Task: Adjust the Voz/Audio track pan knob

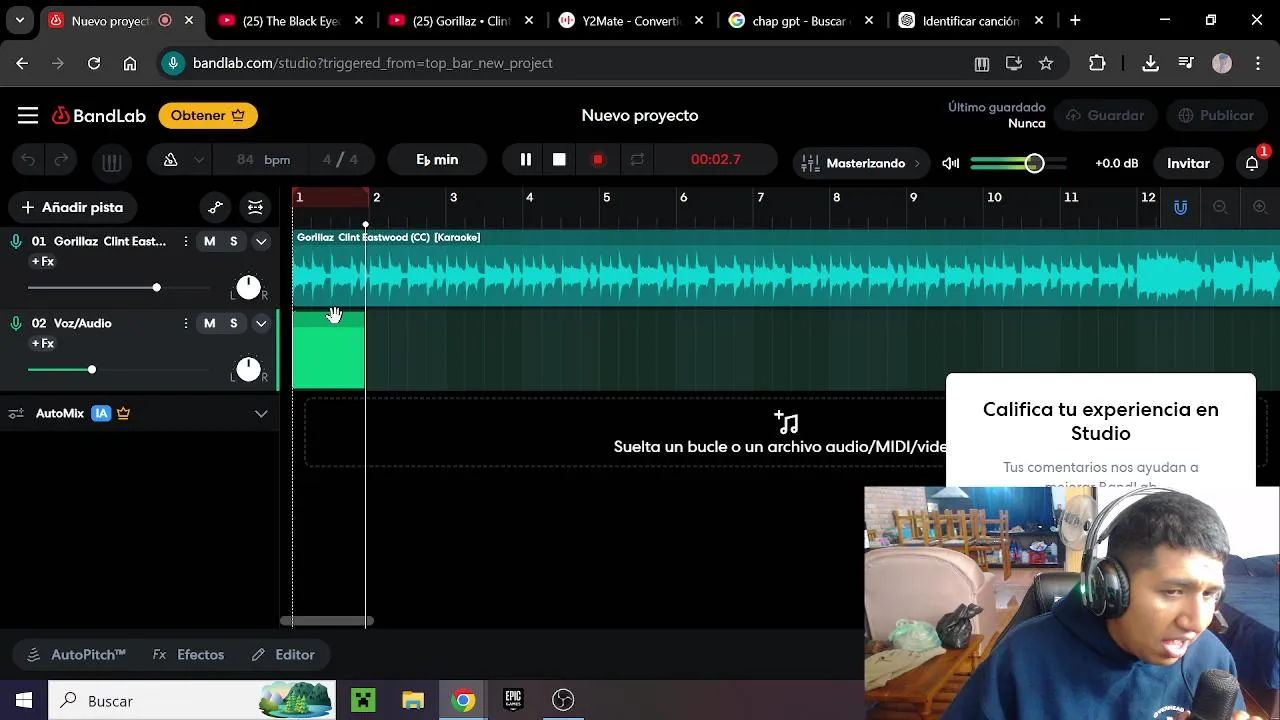Action: 248,370
